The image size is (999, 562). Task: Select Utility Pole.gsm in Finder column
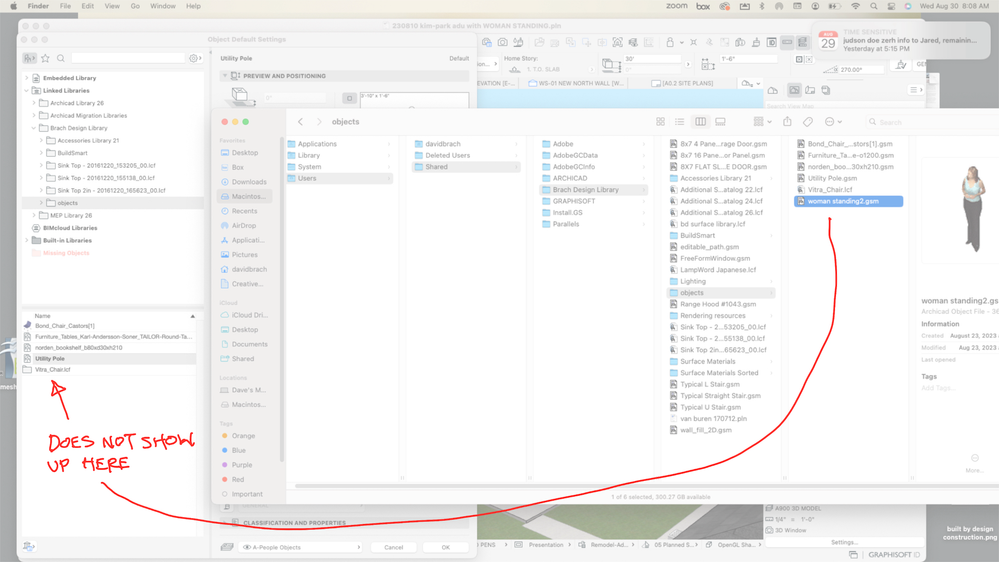click(831, 178)
